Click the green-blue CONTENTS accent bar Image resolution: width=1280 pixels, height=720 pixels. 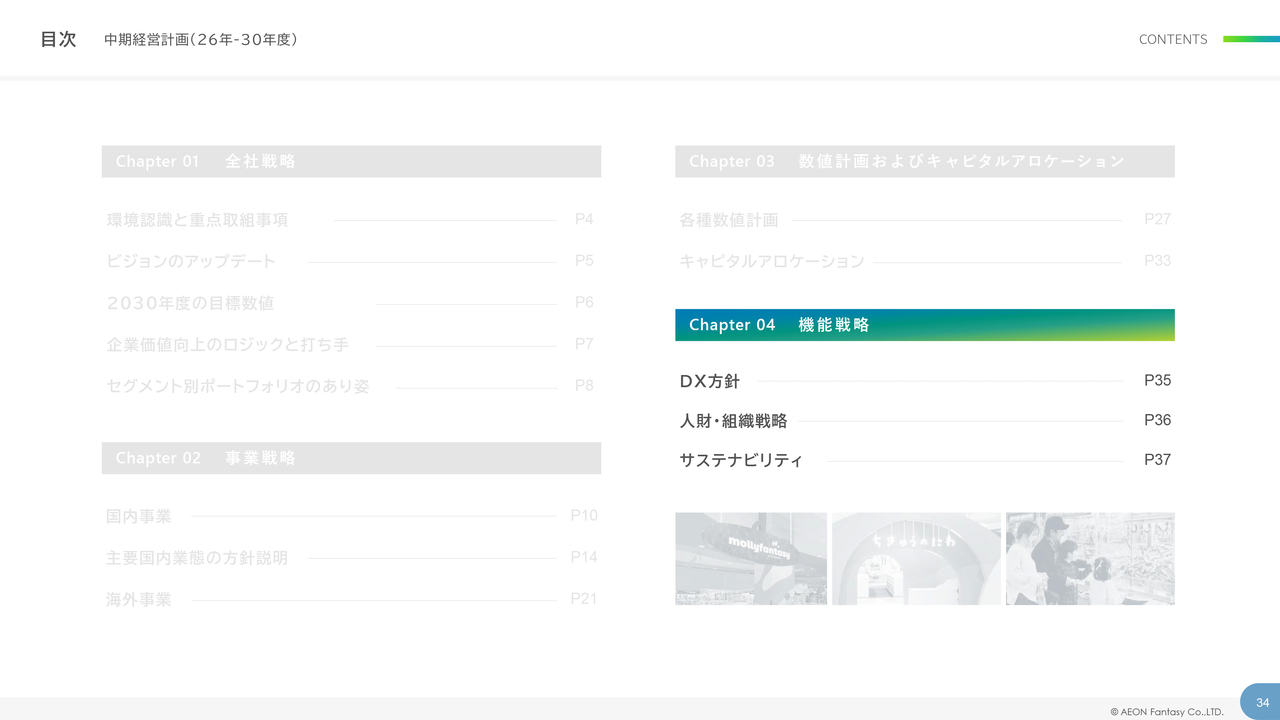click(x=1251, y=39)
